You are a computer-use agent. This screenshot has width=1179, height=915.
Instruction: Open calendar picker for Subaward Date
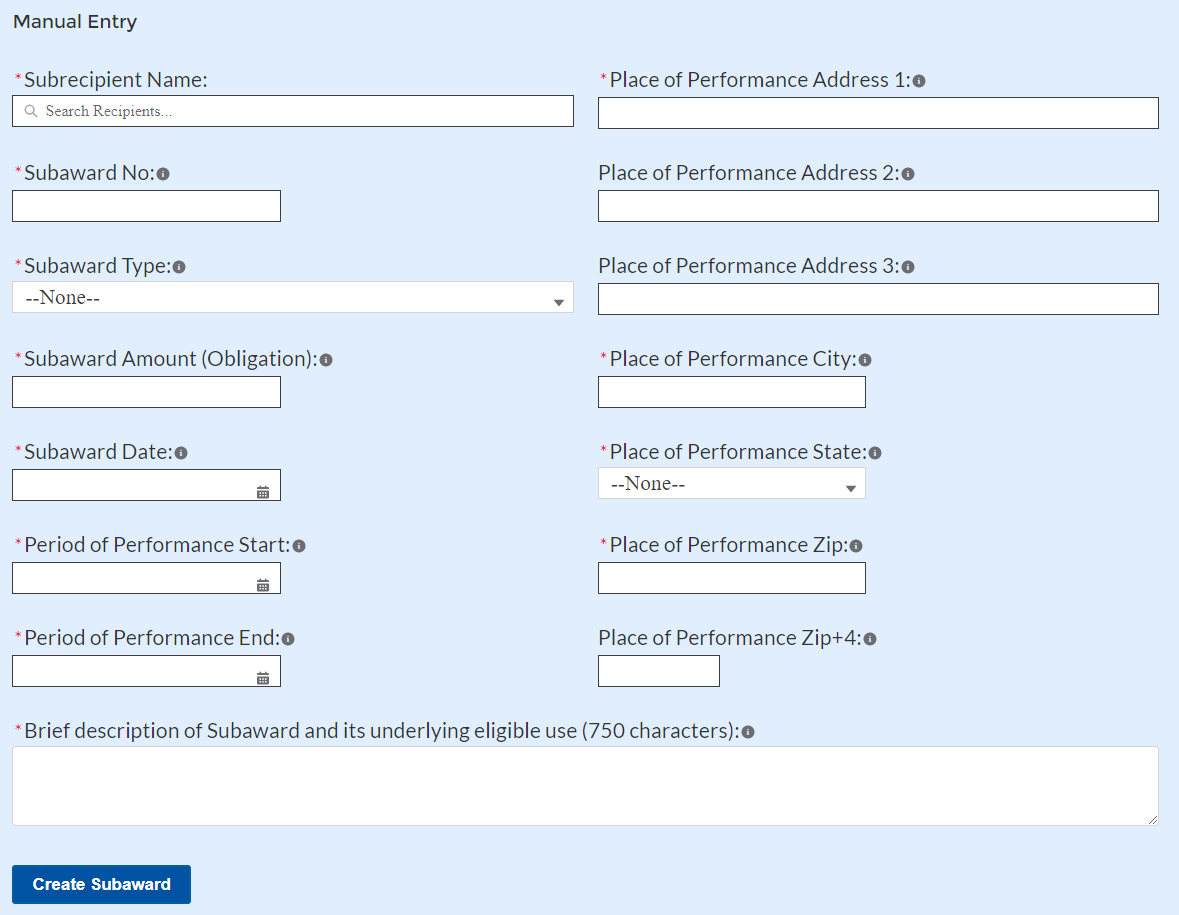pyautogui.click(x=263, y=492)
